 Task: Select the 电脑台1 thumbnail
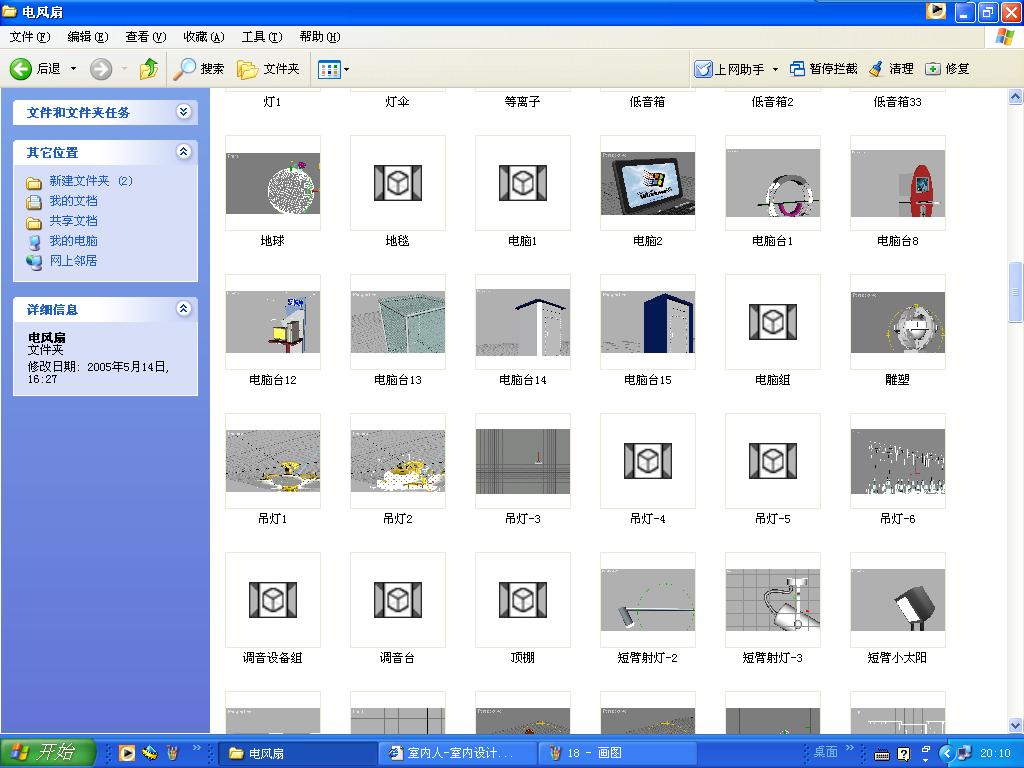click(773, 183)
